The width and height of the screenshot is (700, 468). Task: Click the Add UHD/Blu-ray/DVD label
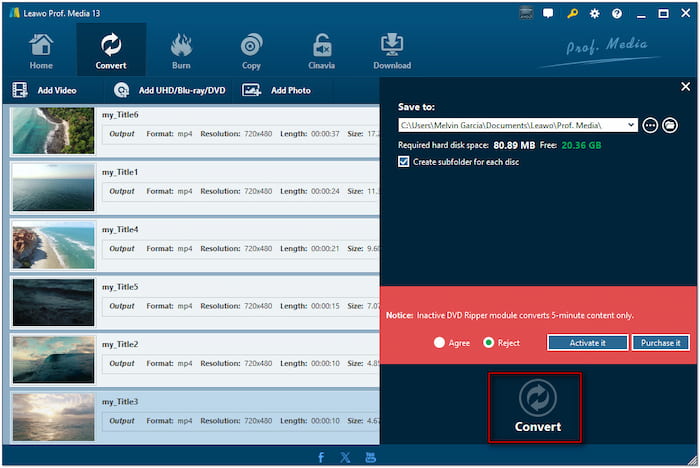182,90
